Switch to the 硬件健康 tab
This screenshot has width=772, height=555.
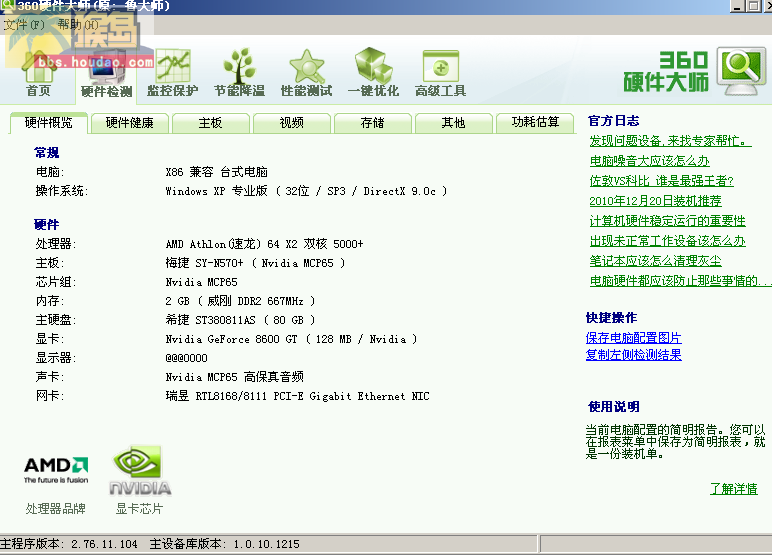[x=129, y=123]
